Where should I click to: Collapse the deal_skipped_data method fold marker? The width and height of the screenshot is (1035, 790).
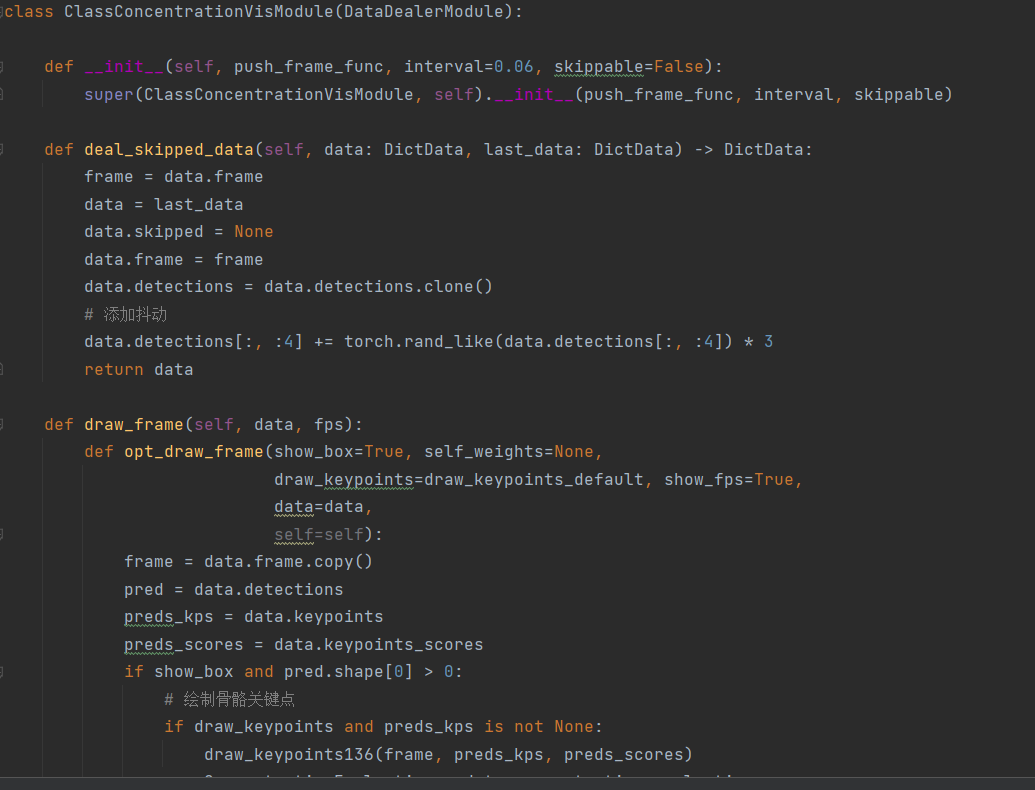click(x=1, y=149)
